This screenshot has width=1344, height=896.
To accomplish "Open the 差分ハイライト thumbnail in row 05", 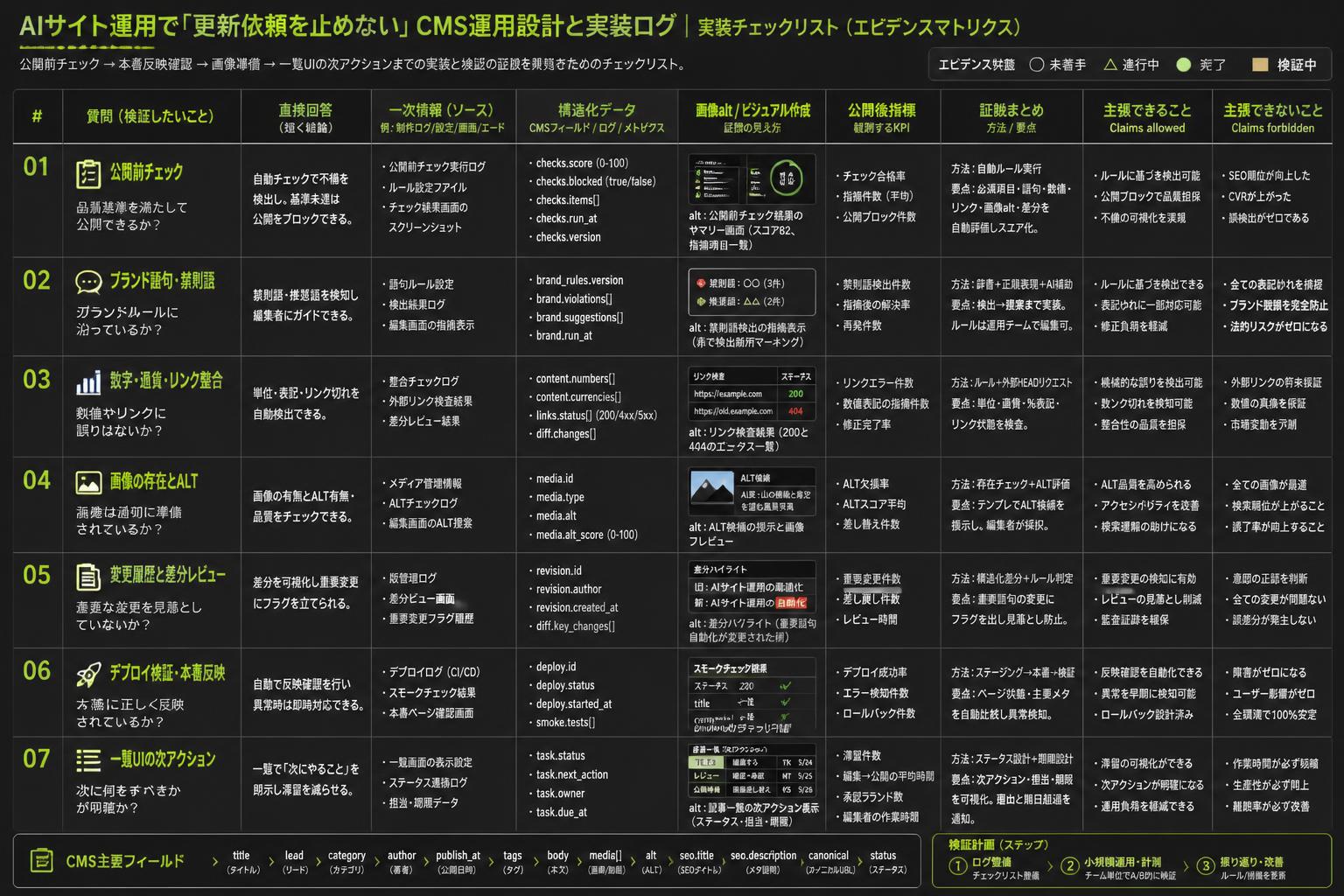I will coord(752,586).
